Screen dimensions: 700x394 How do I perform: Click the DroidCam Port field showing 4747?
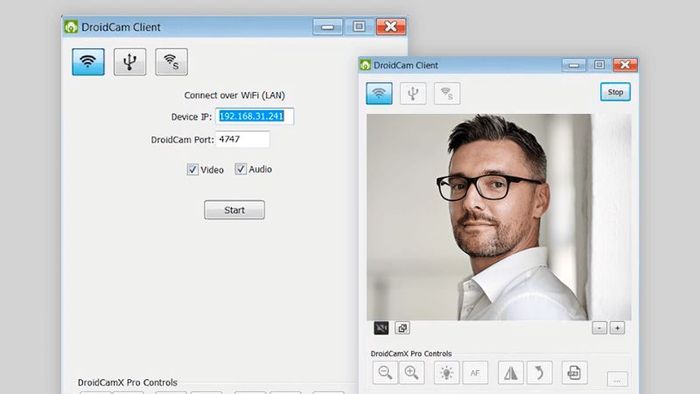pyautogui.click(x=242, y=139)
